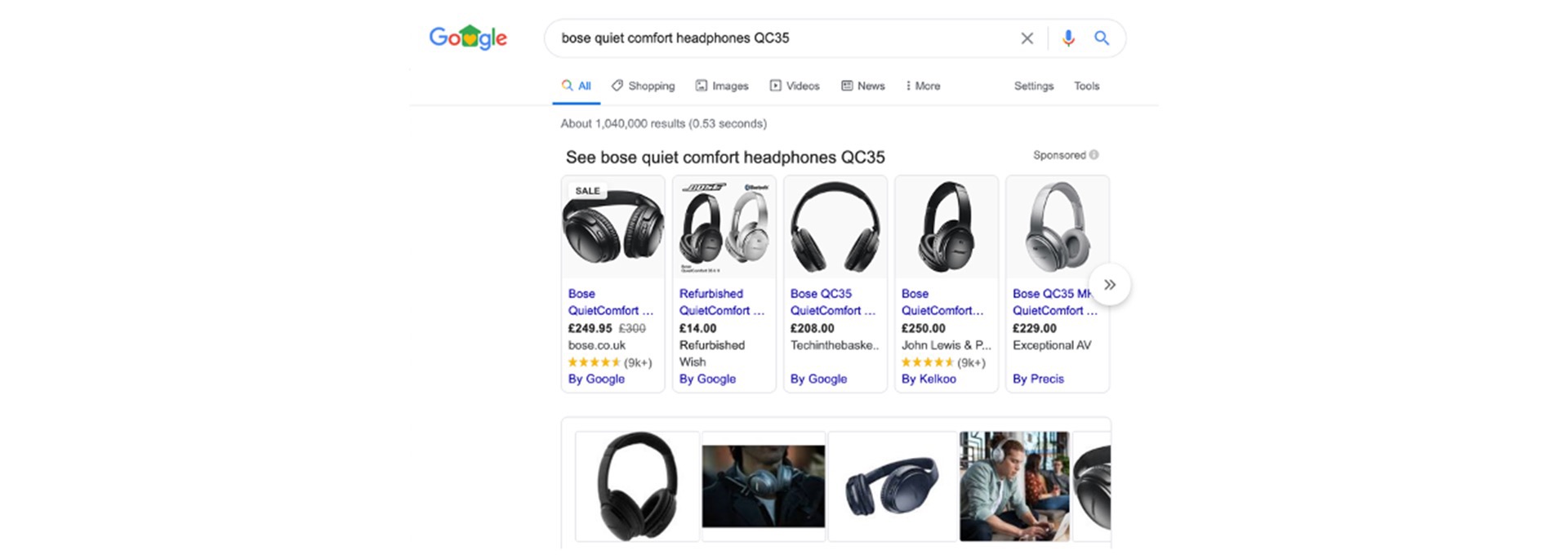
Task: Show Sponsored info icon details
Action: pyautogui.click(x=1094, y=155)
